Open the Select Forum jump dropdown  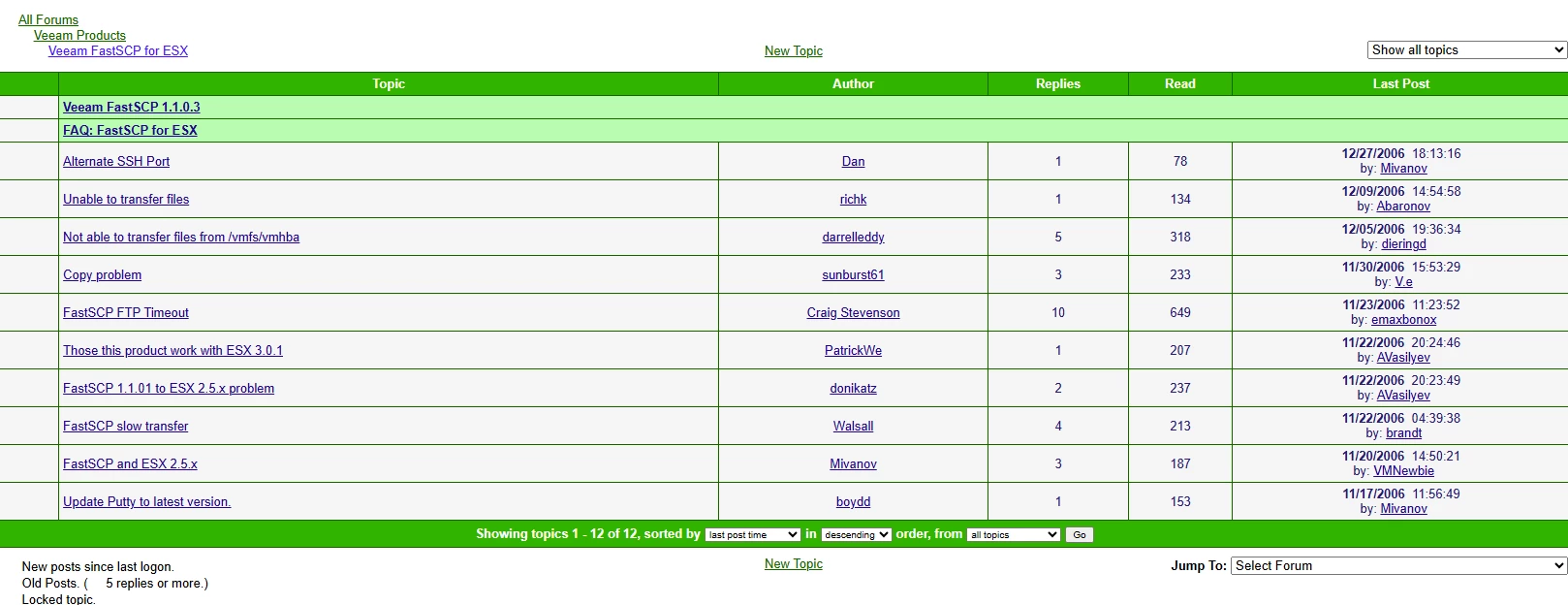(1399, 565)
